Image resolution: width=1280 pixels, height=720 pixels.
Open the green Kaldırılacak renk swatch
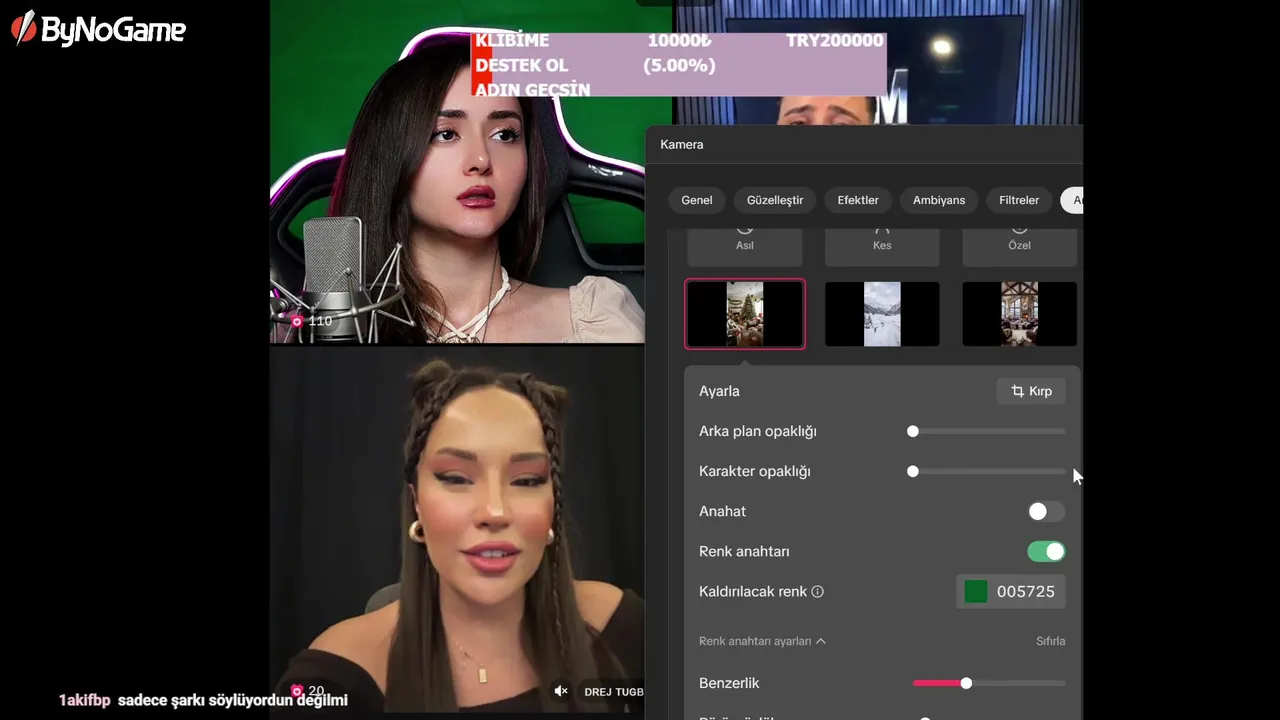[976, 591]
